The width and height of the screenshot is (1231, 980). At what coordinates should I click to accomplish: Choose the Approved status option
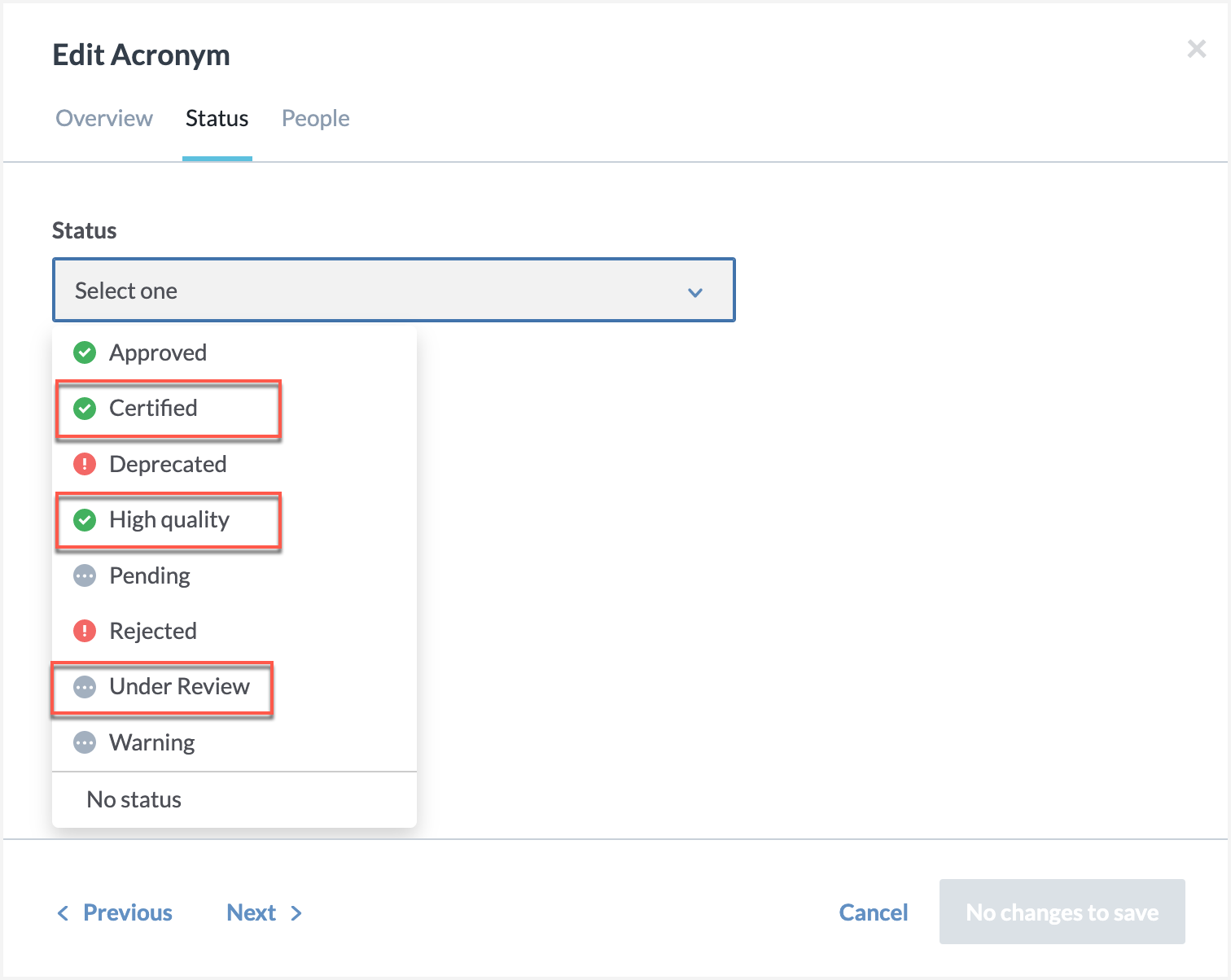pos(234,352)
